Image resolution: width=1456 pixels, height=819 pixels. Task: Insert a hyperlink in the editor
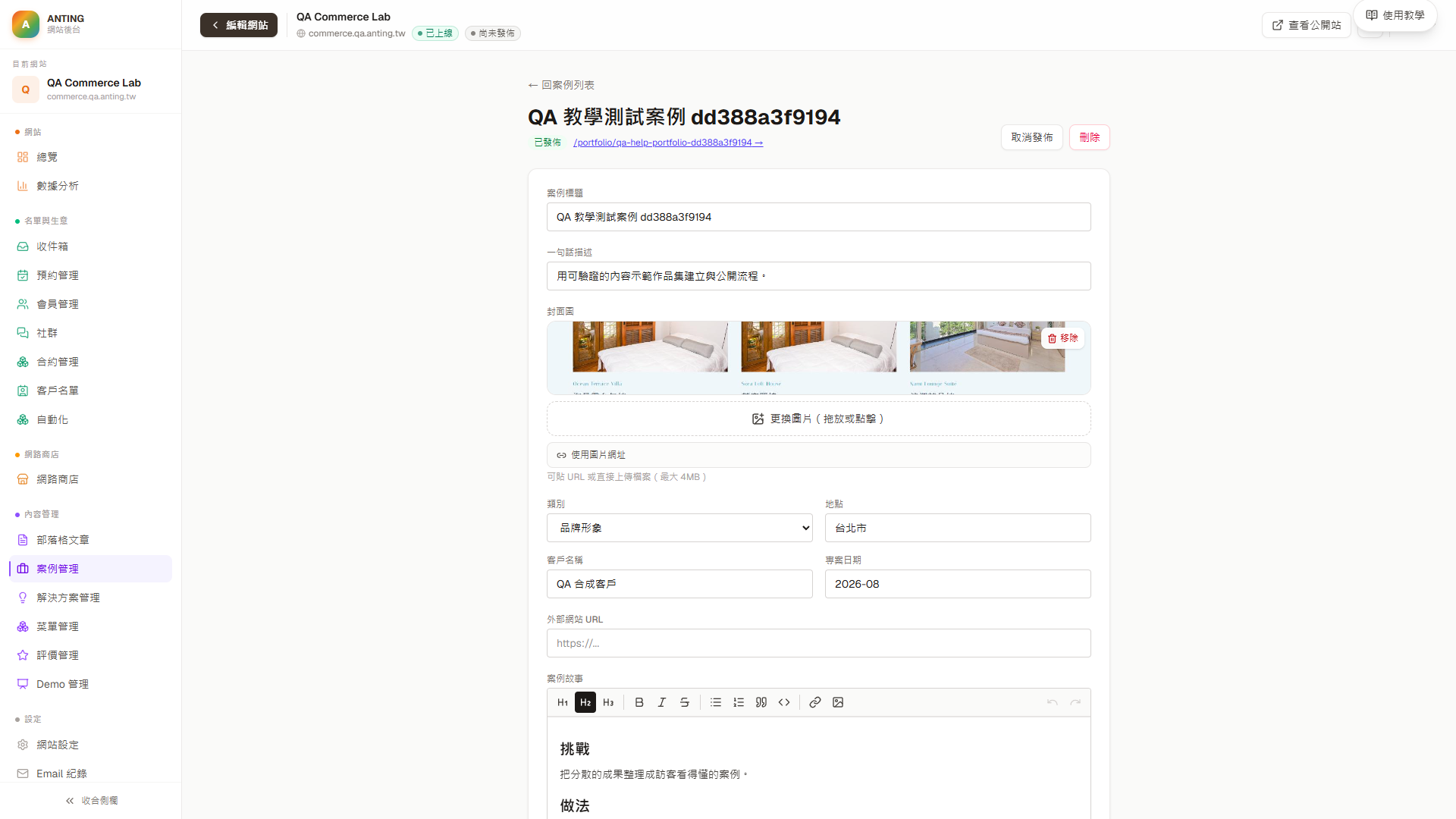[x=815, y=702]
